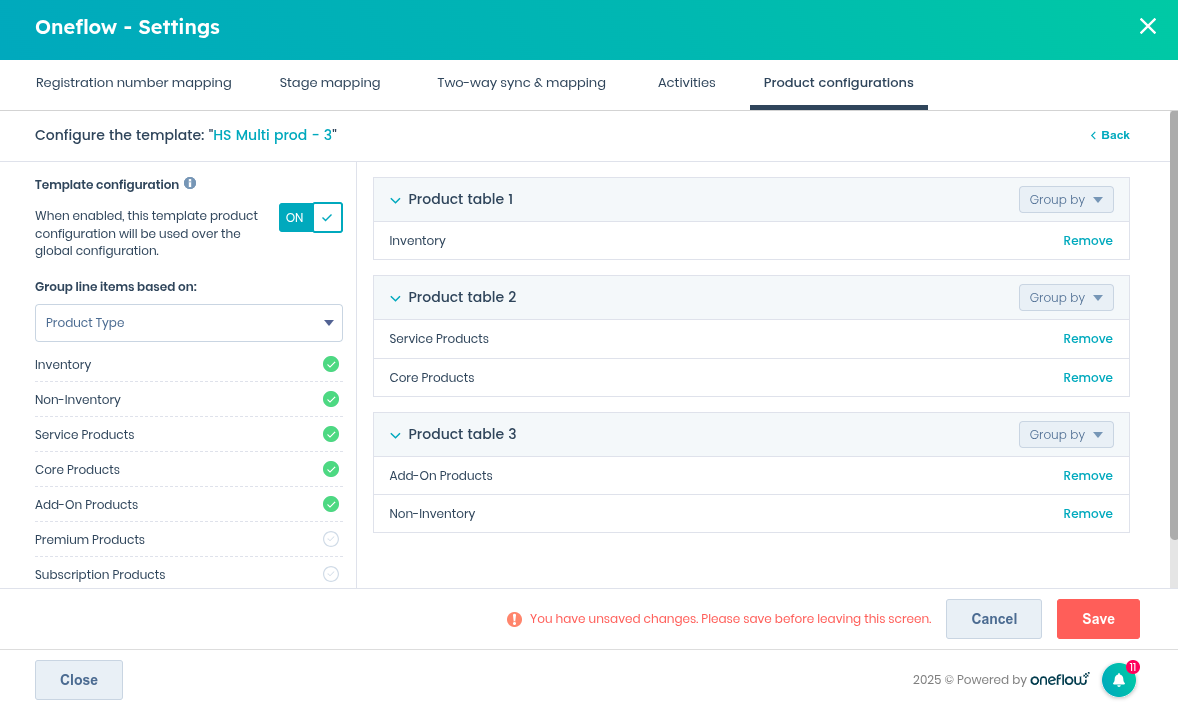Click the unsaved changes warning icon

(514, 619)
